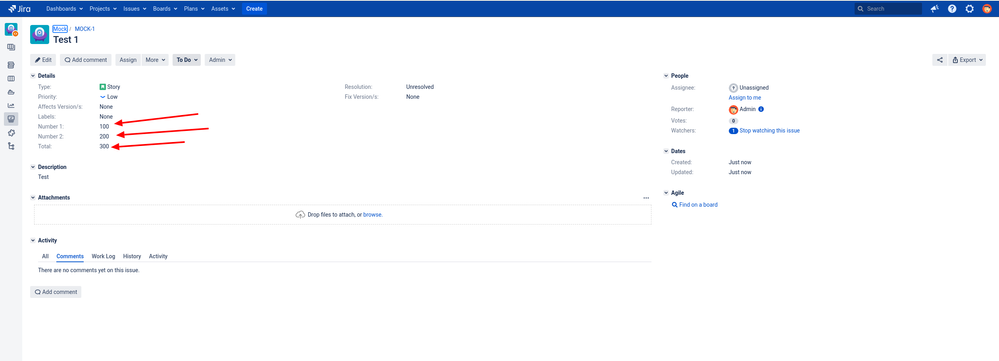
Task: Click the info icon next to Admin
Action: pos(761,110)
